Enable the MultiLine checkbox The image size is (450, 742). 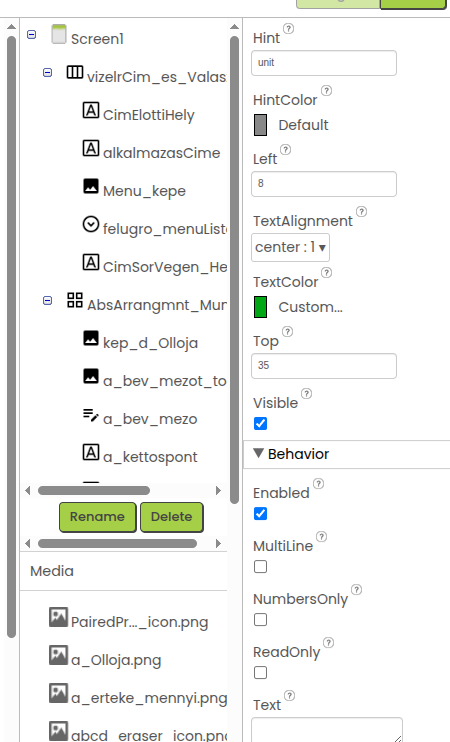click(x=261, y=566)
